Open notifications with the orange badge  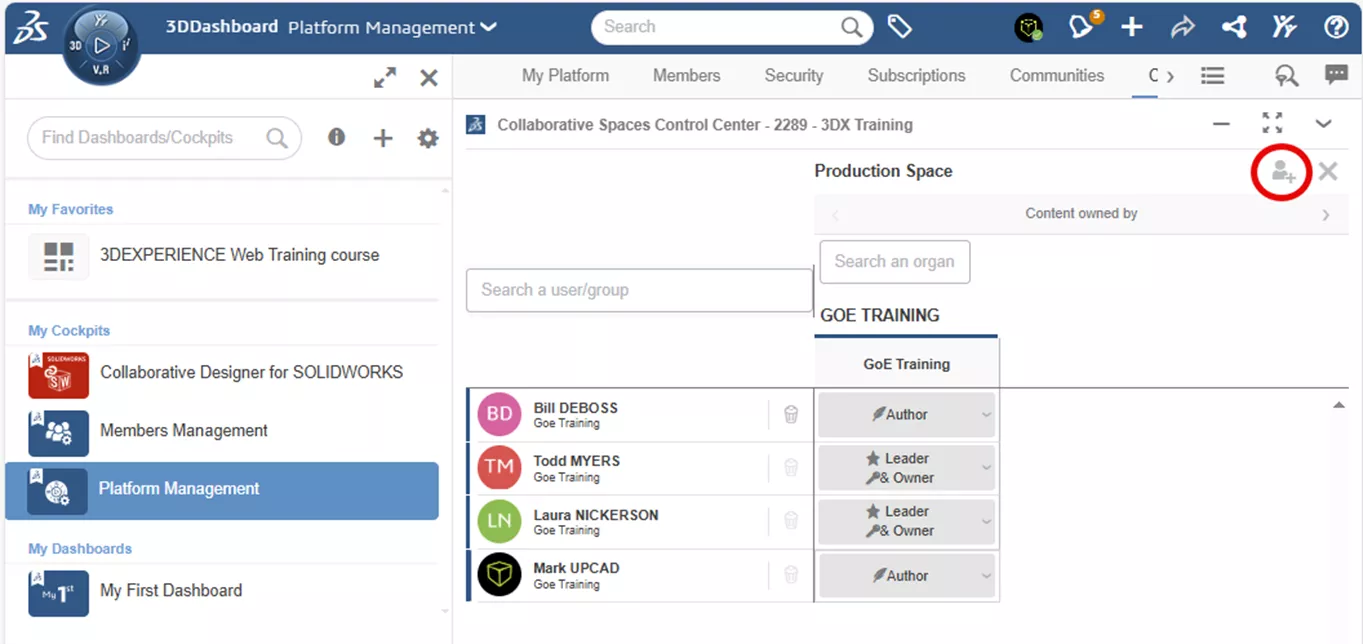[x=1083, y=26]
